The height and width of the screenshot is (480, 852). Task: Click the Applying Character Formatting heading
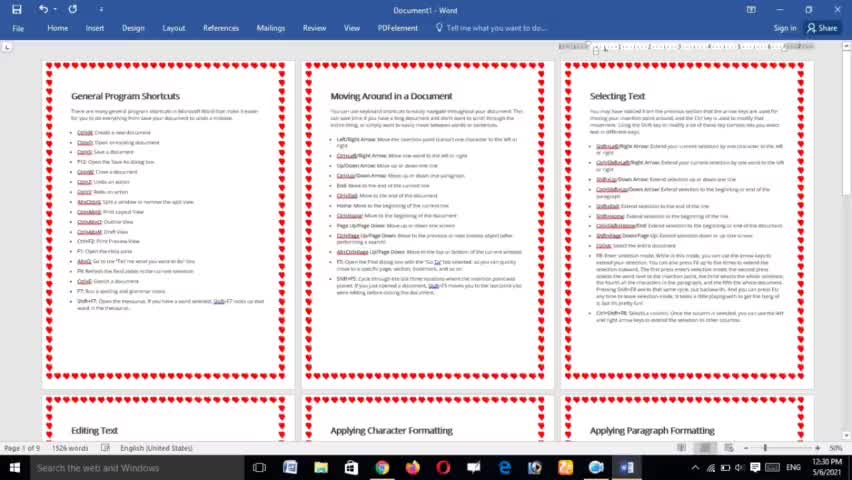[x=391, y=431]
